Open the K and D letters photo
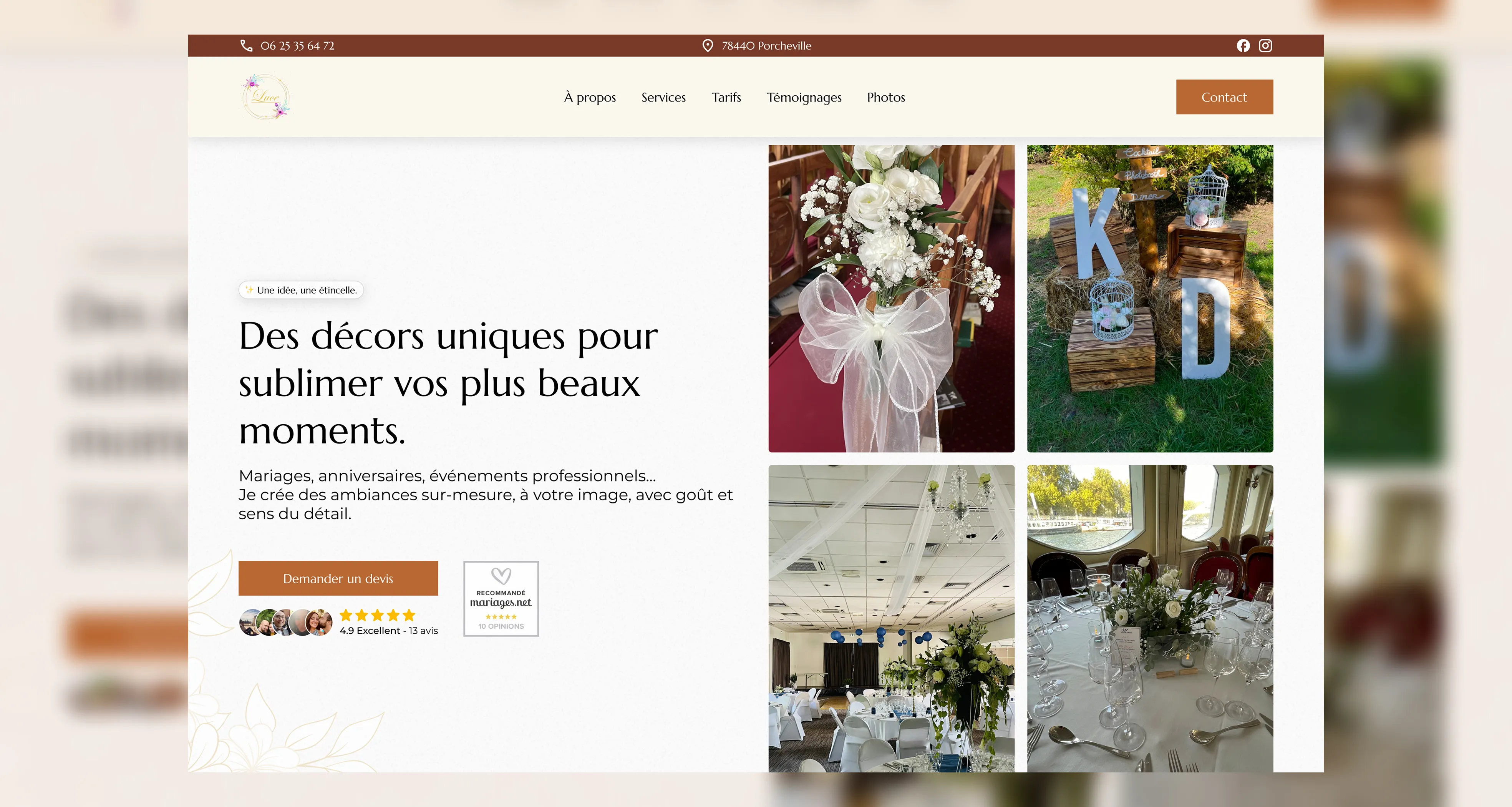This screenshot has width=1512, height=807. (1151, 299)
